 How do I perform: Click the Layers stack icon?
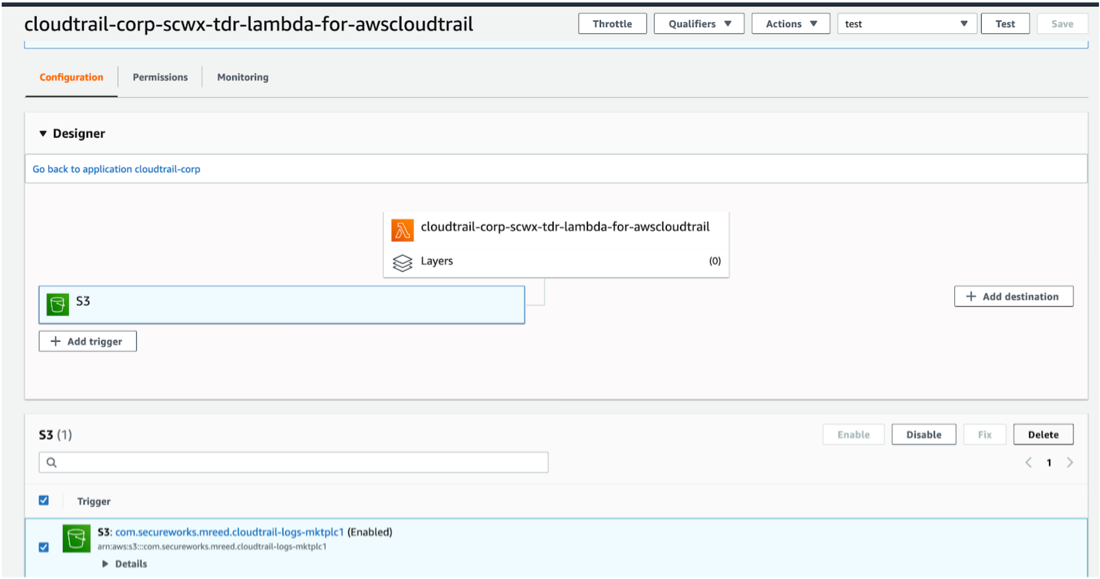(x=402, y=262)
